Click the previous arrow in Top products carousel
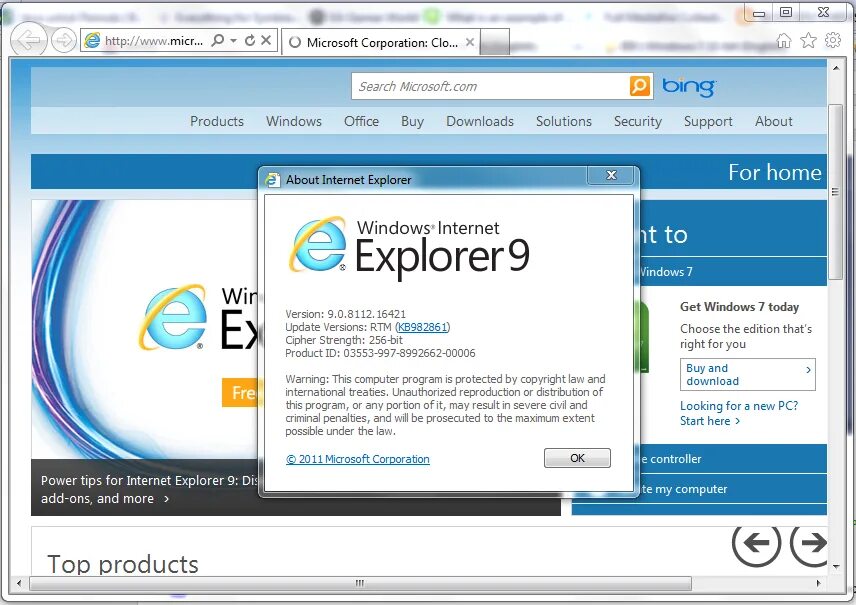This screenshot has width=856, height=605. pos(756,542)
